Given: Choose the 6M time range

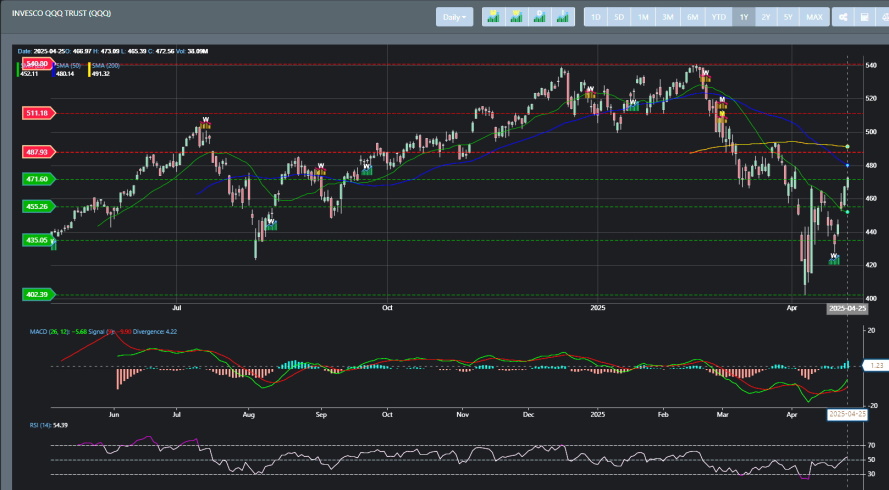Looking at the screenshot, I should [693, 17].
